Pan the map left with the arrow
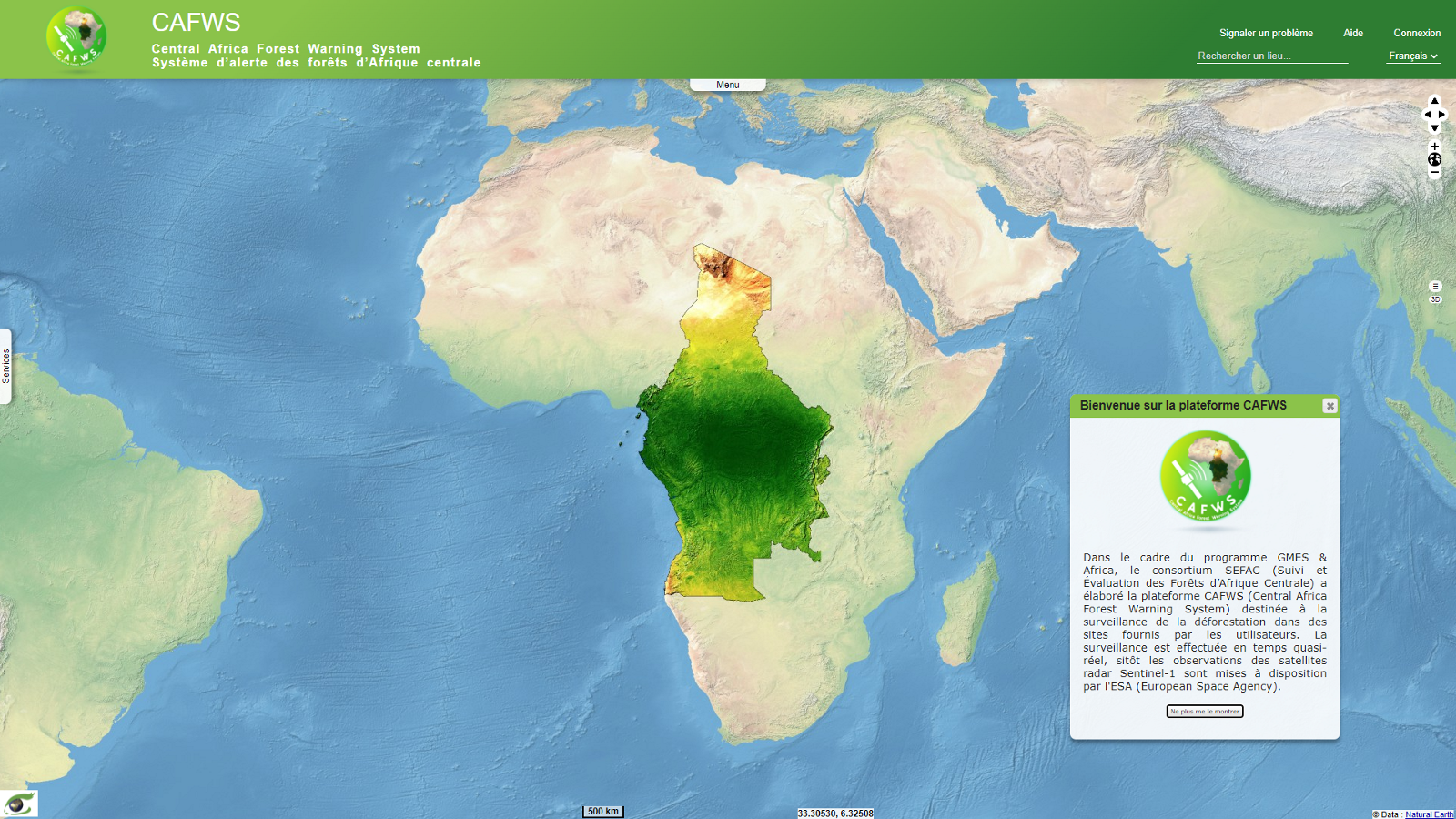The height and width of the screenshot is (819, 1456). tap(1427, 115)
